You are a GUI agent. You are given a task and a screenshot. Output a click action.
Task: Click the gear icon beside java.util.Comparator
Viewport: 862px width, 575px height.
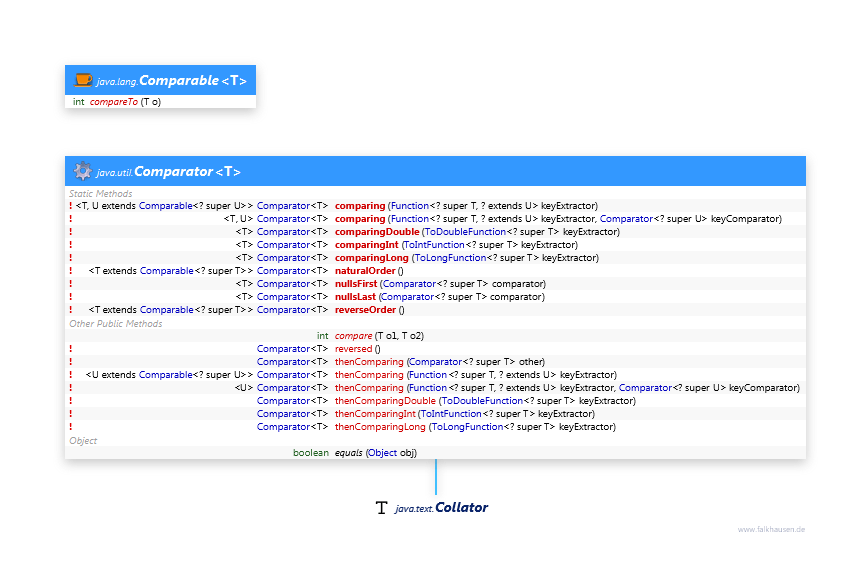83,171
